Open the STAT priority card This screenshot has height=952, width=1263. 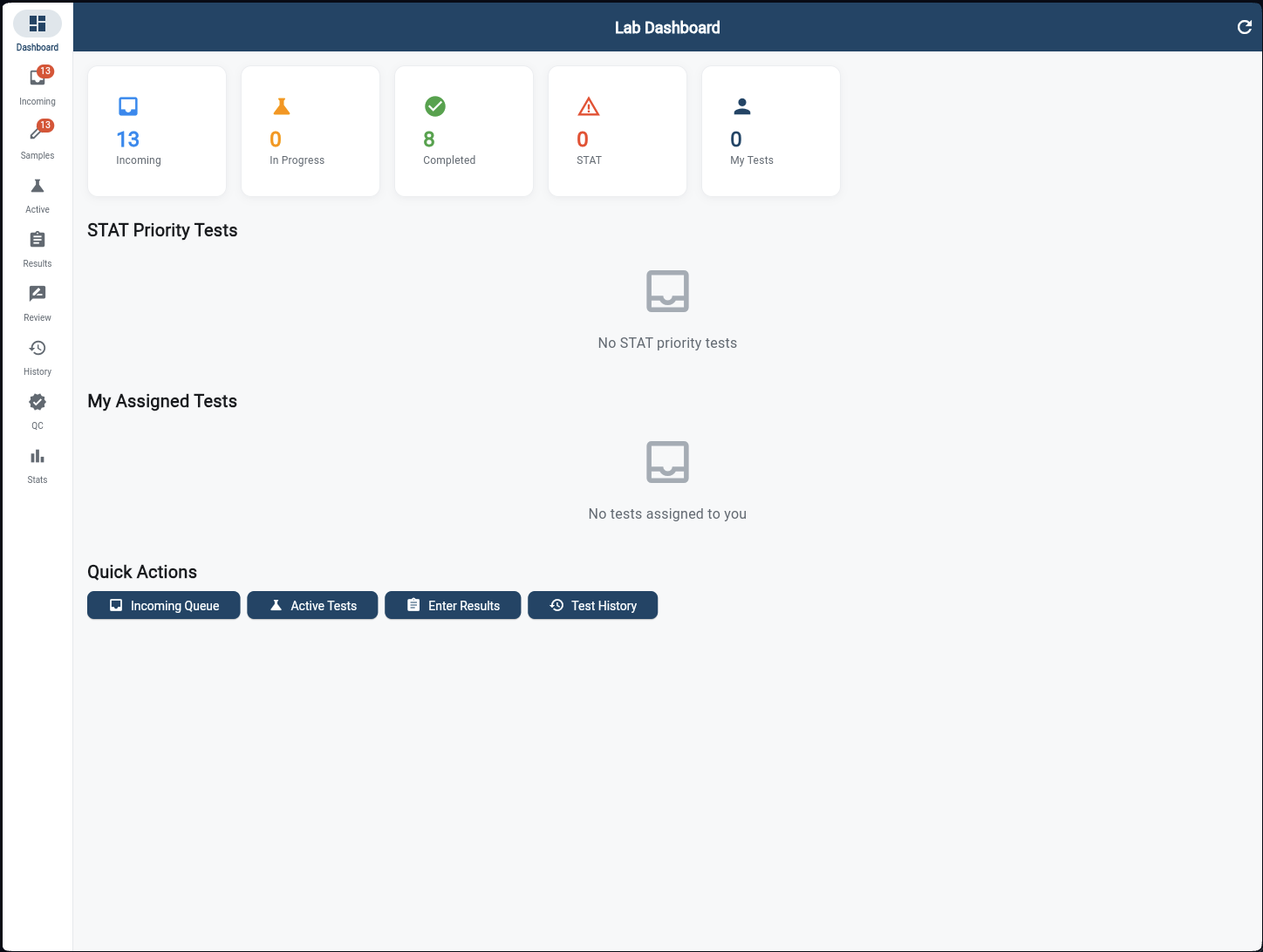(x=617, y=131)
